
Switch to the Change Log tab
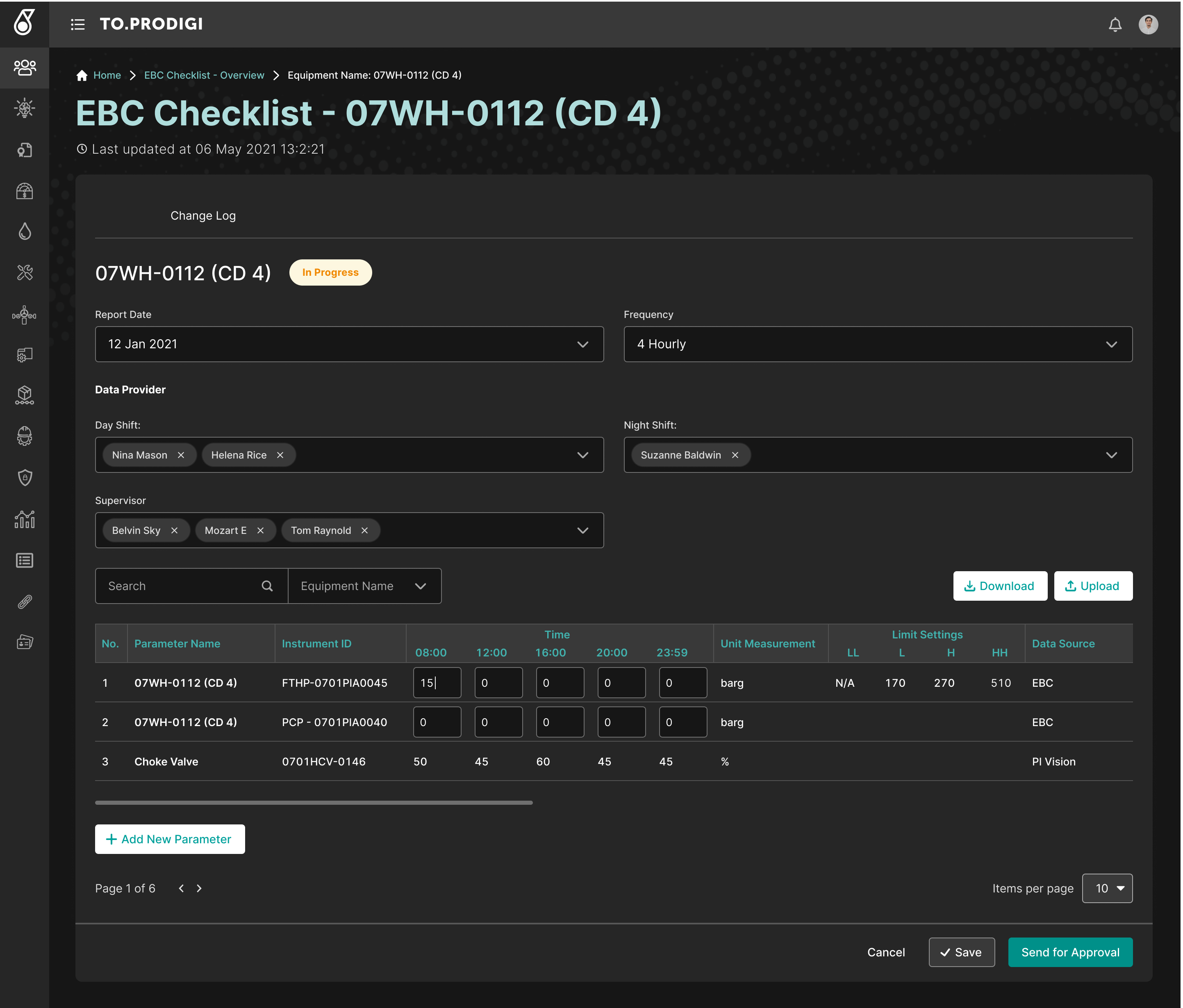point(202,216)
